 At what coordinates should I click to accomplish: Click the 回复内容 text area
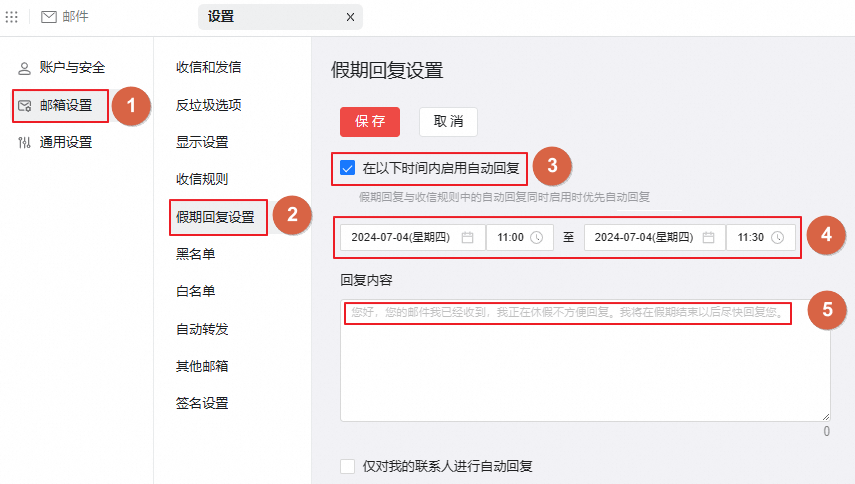coord(585,370)
